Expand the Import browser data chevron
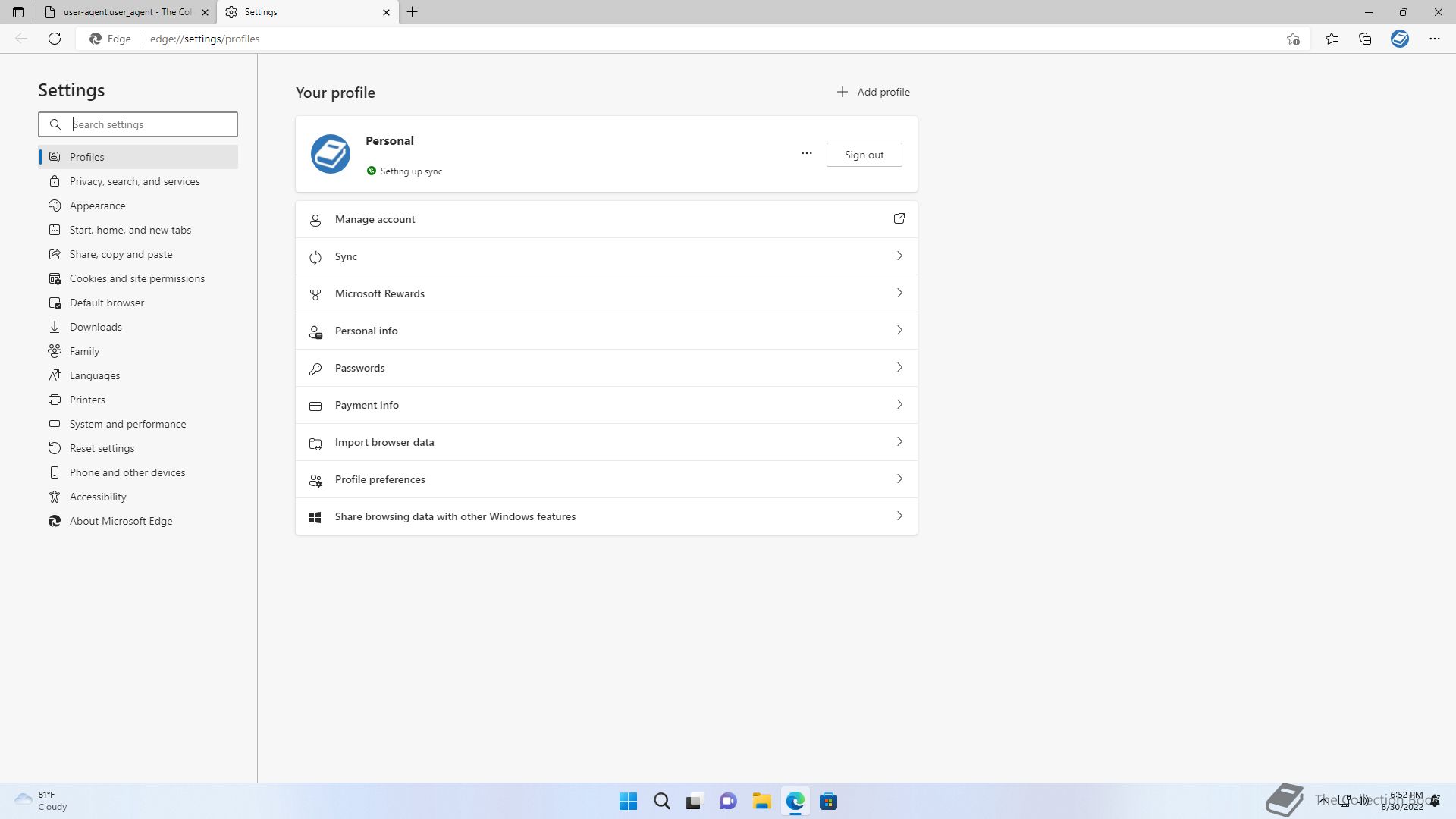This screenshot has height=819, width=1456. pos(899,441)
